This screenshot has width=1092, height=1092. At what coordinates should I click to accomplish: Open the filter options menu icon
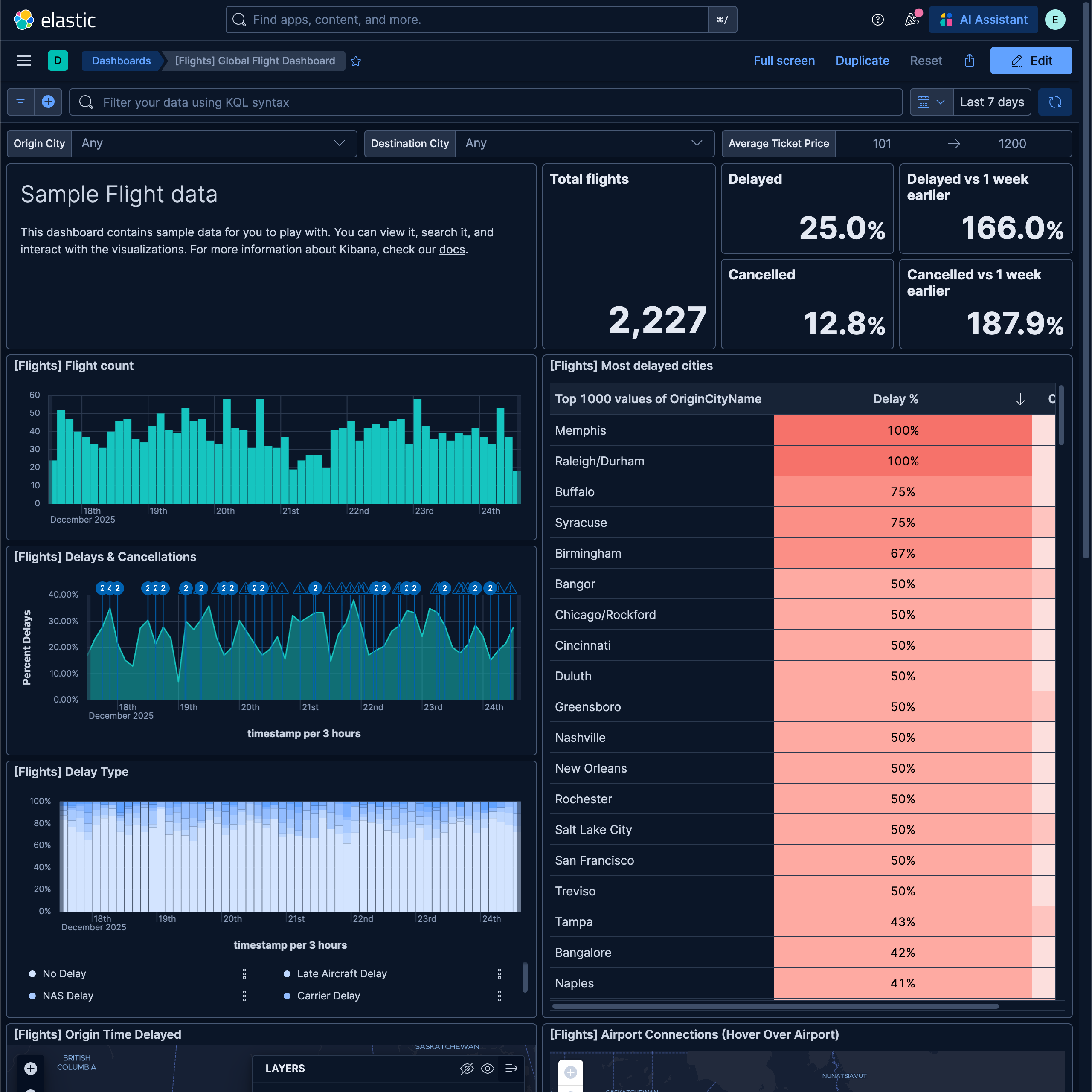20,102
